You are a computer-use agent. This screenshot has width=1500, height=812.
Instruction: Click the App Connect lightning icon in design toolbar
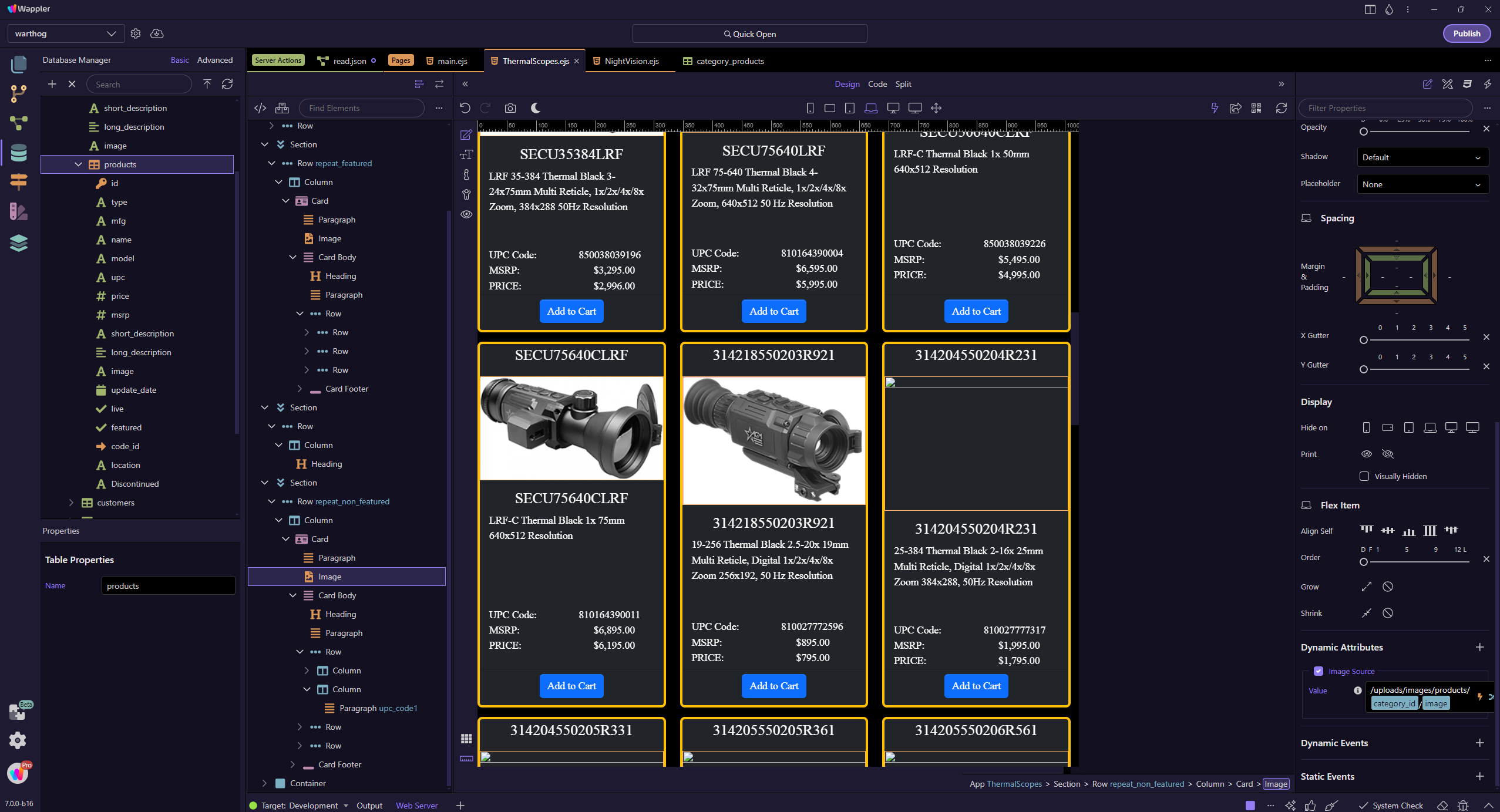1215,108
